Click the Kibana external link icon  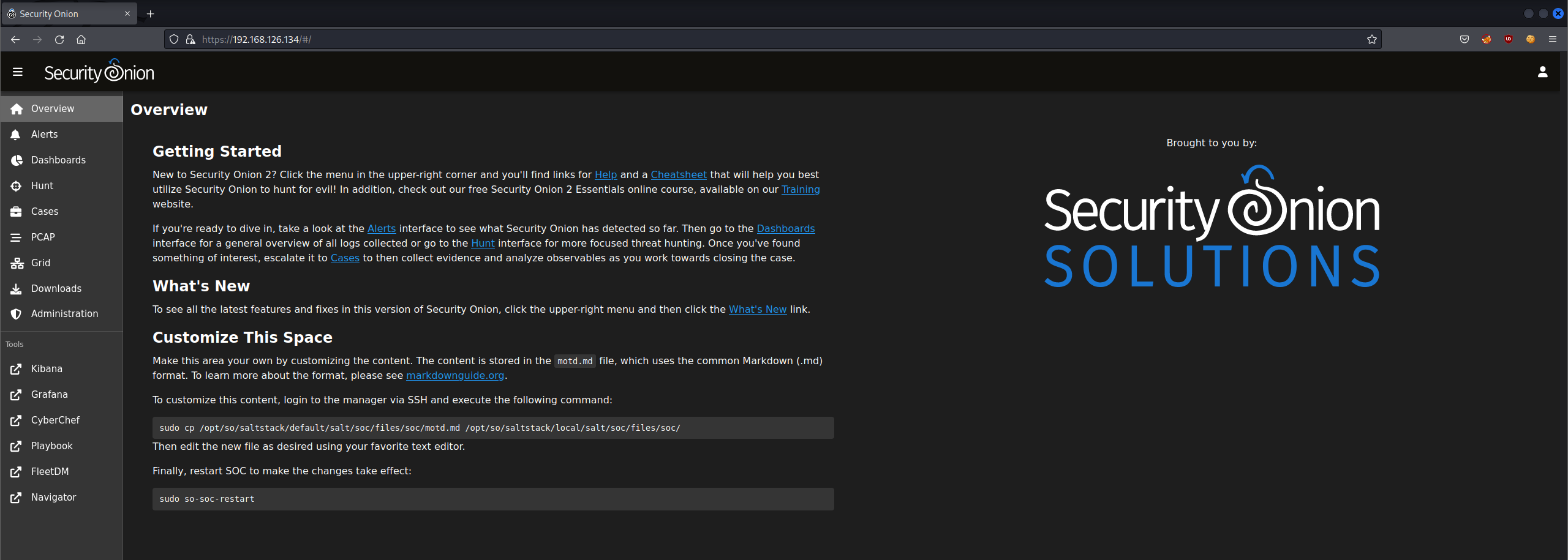click(x=17, y=369)
